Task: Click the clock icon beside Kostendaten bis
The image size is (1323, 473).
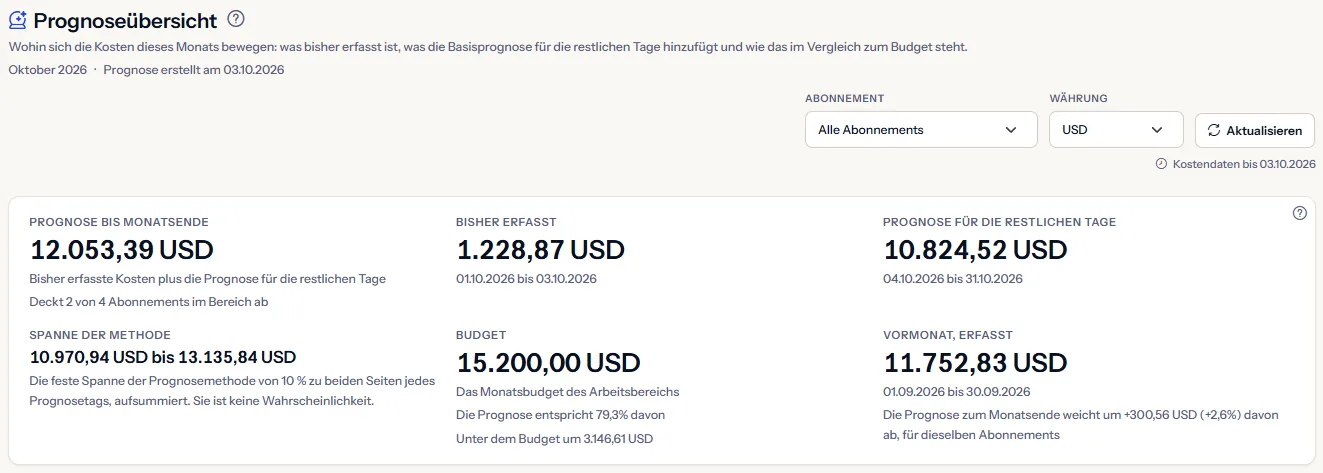Action: (1161, 164)
